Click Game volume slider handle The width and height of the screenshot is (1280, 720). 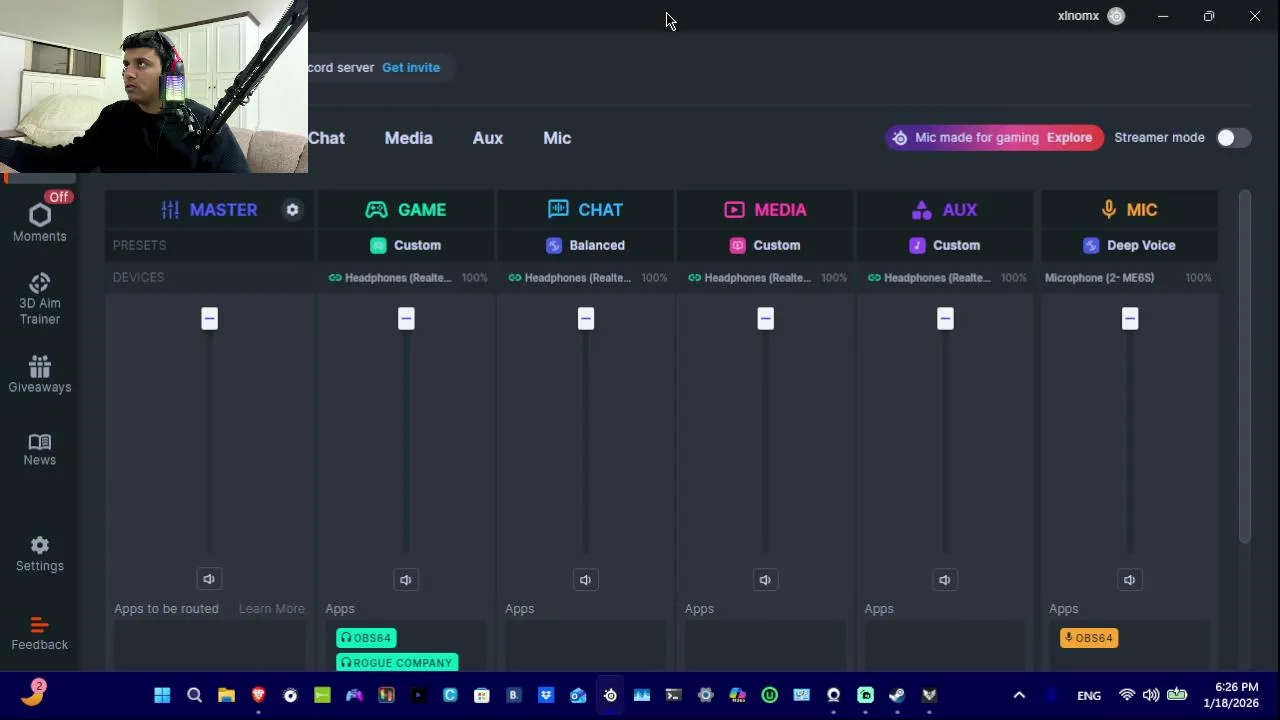pos(406,319)
